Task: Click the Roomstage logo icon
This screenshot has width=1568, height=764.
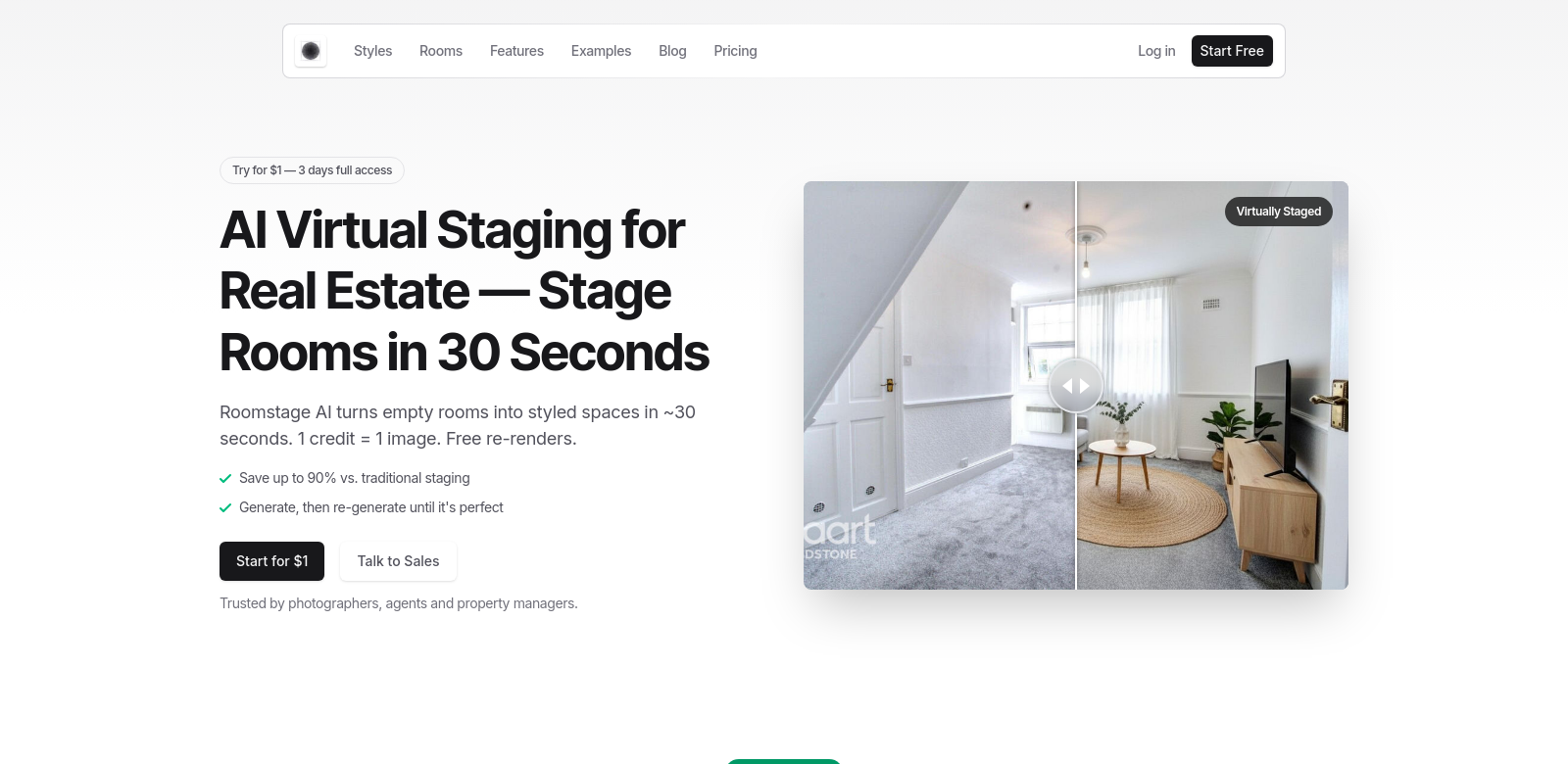Action: click(311, 51)
